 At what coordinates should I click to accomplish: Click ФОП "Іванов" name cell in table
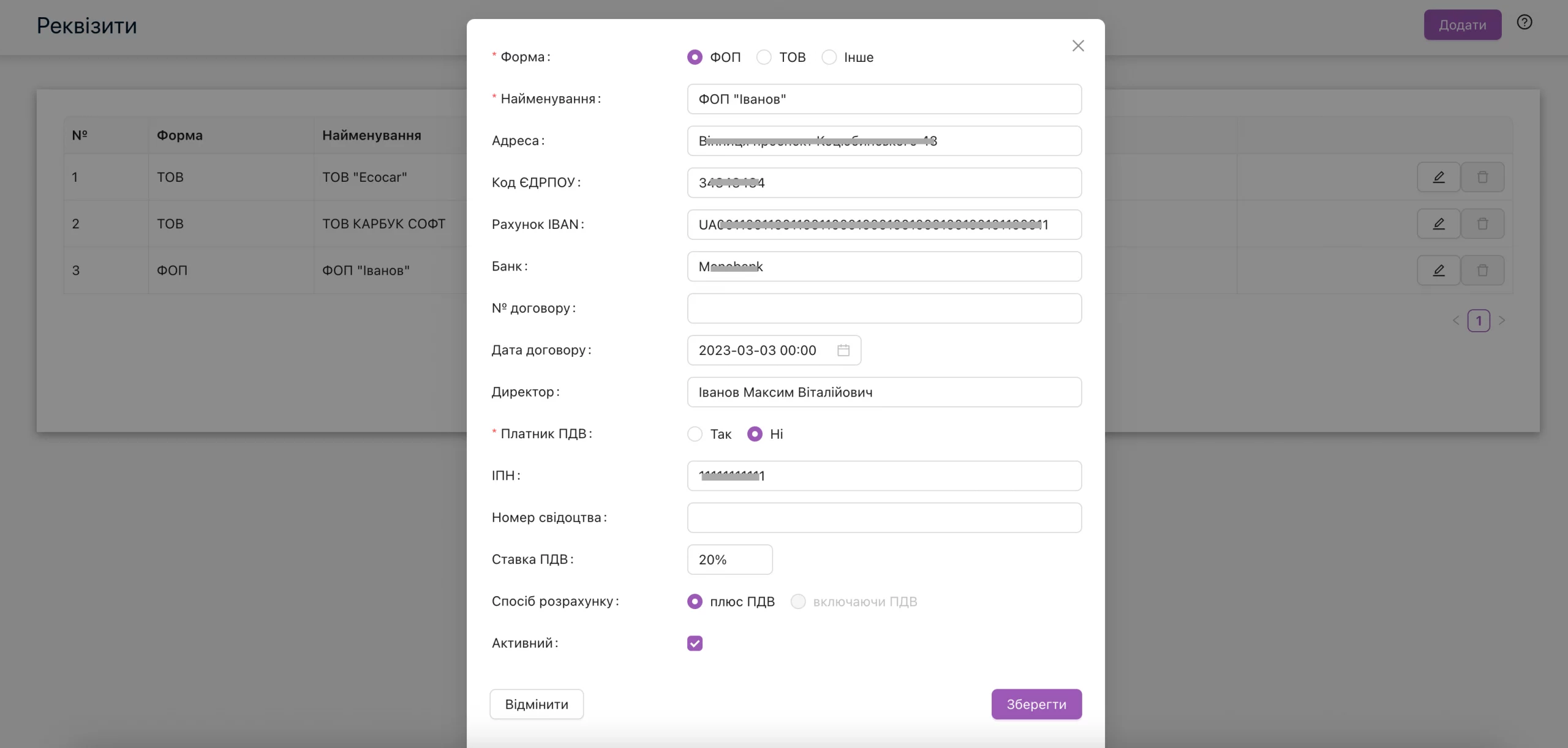point(366,271)
